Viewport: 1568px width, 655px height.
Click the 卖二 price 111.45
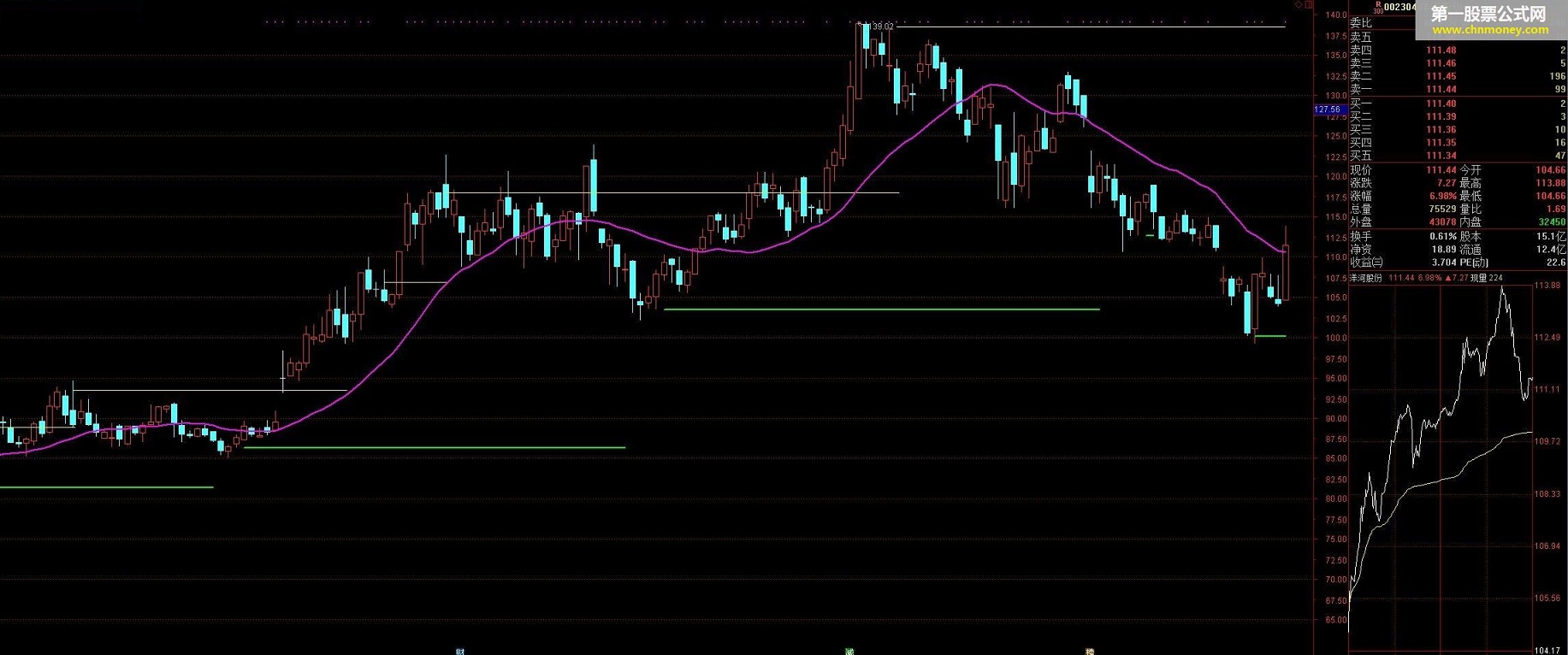[1441, 76]
